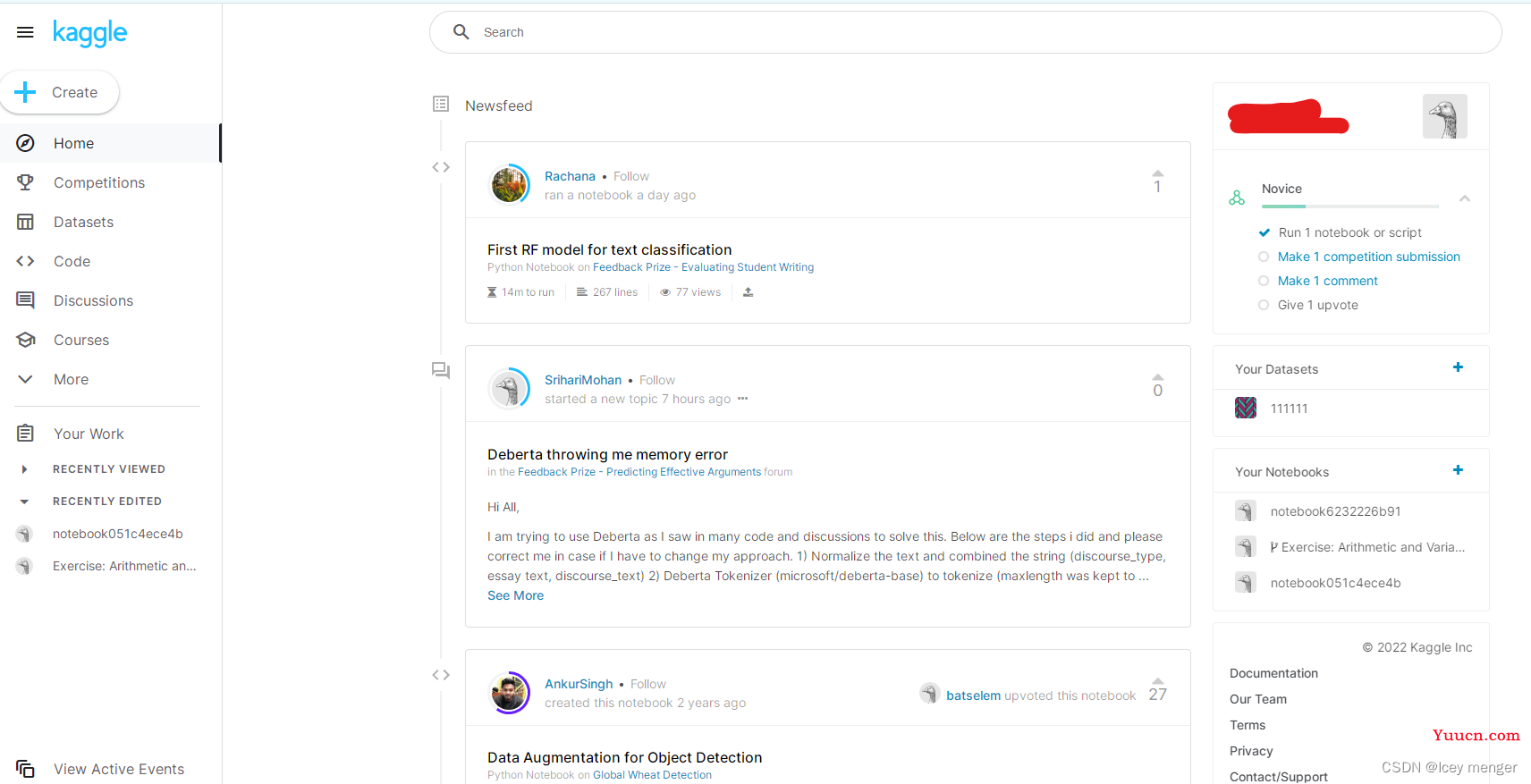Viewport: 1531px width, 784px height.
Task: Select the Make 1 comment circle
Action: pyautogui.click(x=1264, y=281)
